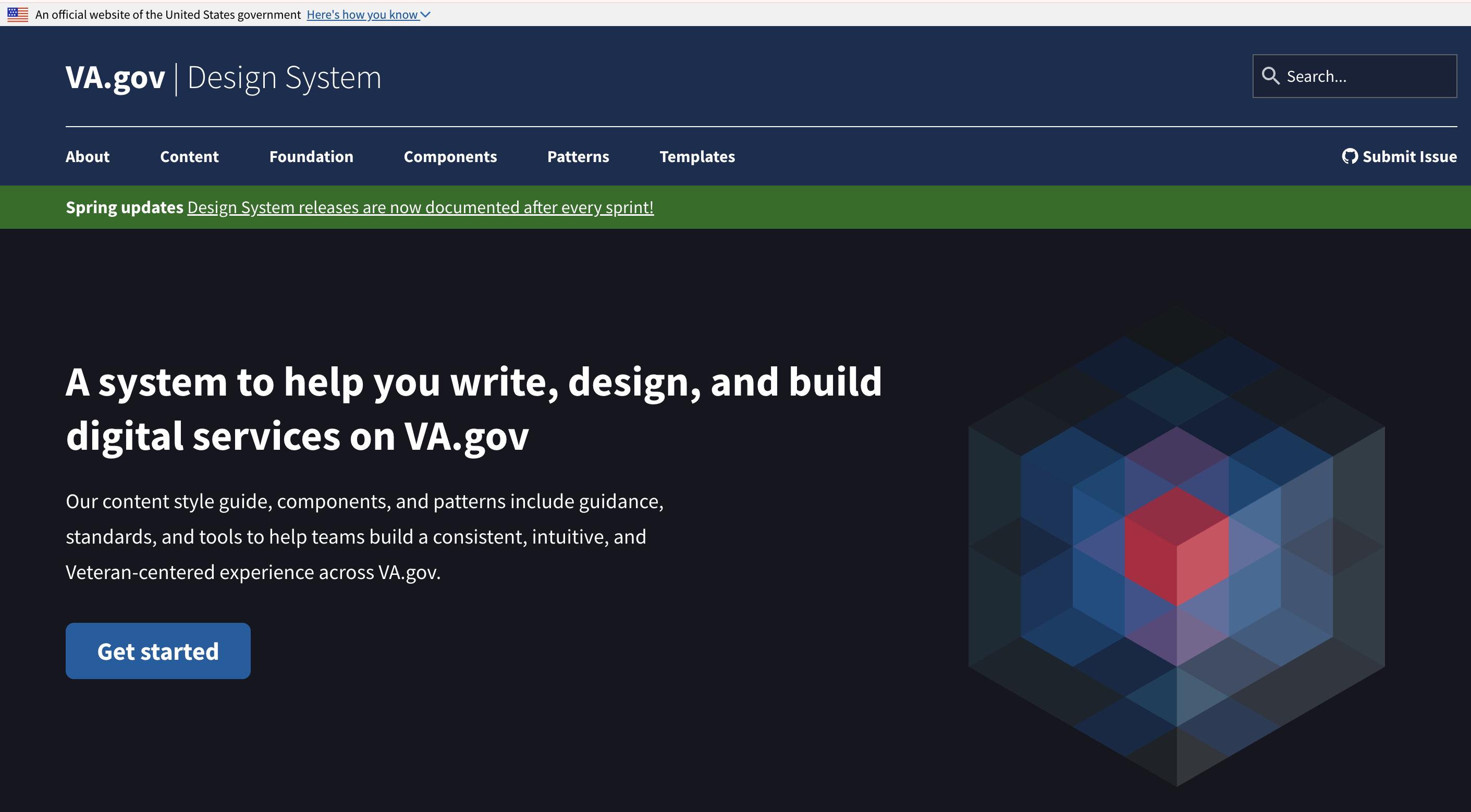Open the Foundation menu item
Viewport: 1471px width, 812px height.
pos(311,156)
